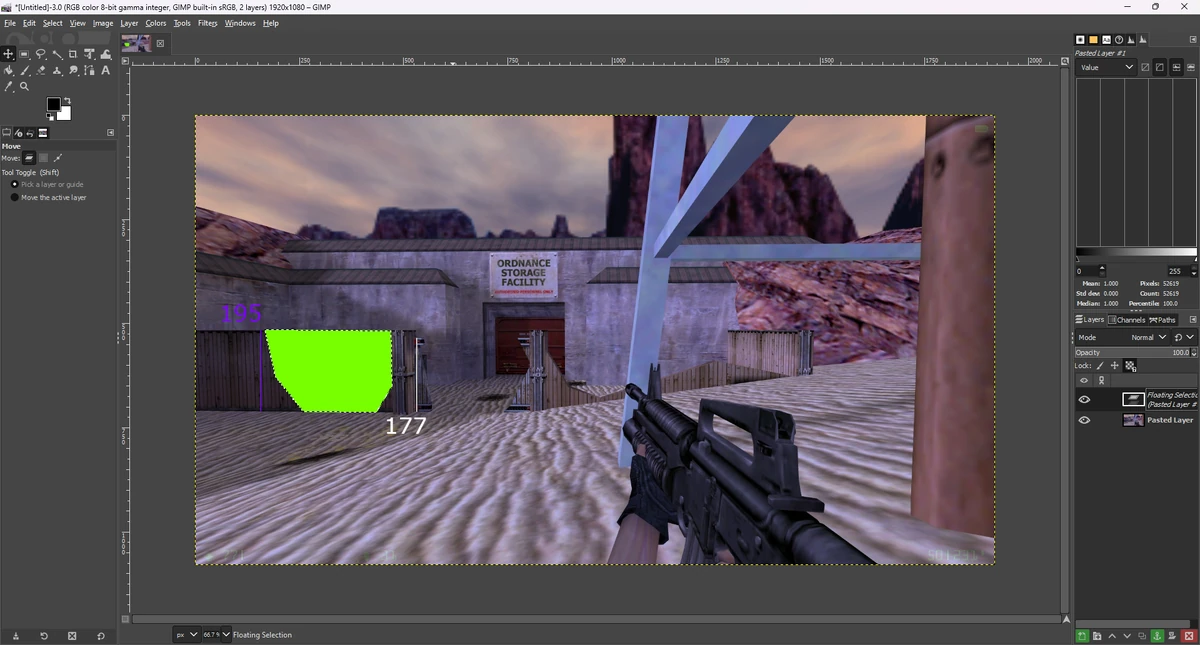Viewport: 1200px width, 645px height.
Task: Switch to the Eraser tool
Action: click(x=40, y=71)
